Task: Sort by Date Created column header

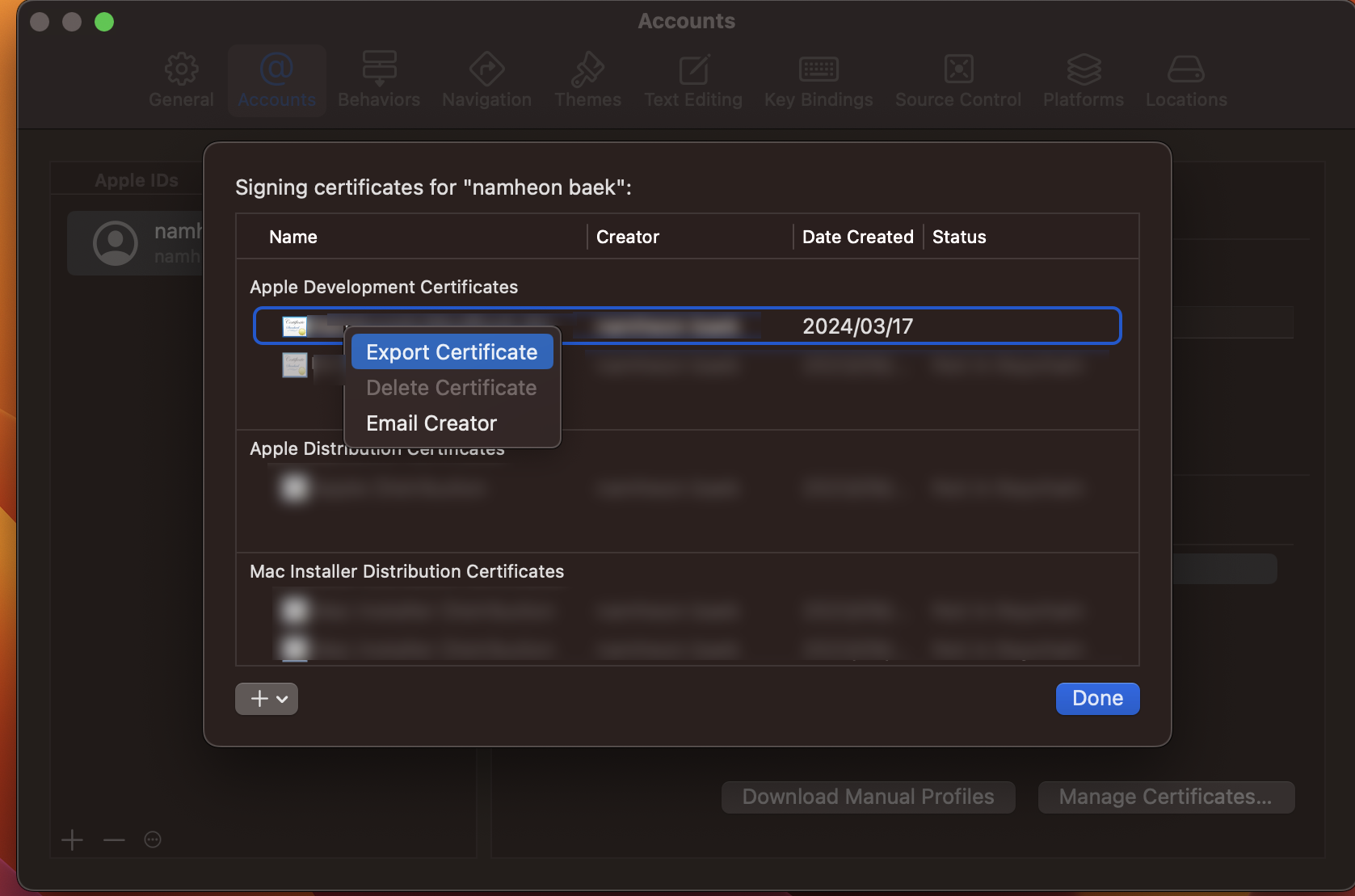Action: tap(858, 237)
